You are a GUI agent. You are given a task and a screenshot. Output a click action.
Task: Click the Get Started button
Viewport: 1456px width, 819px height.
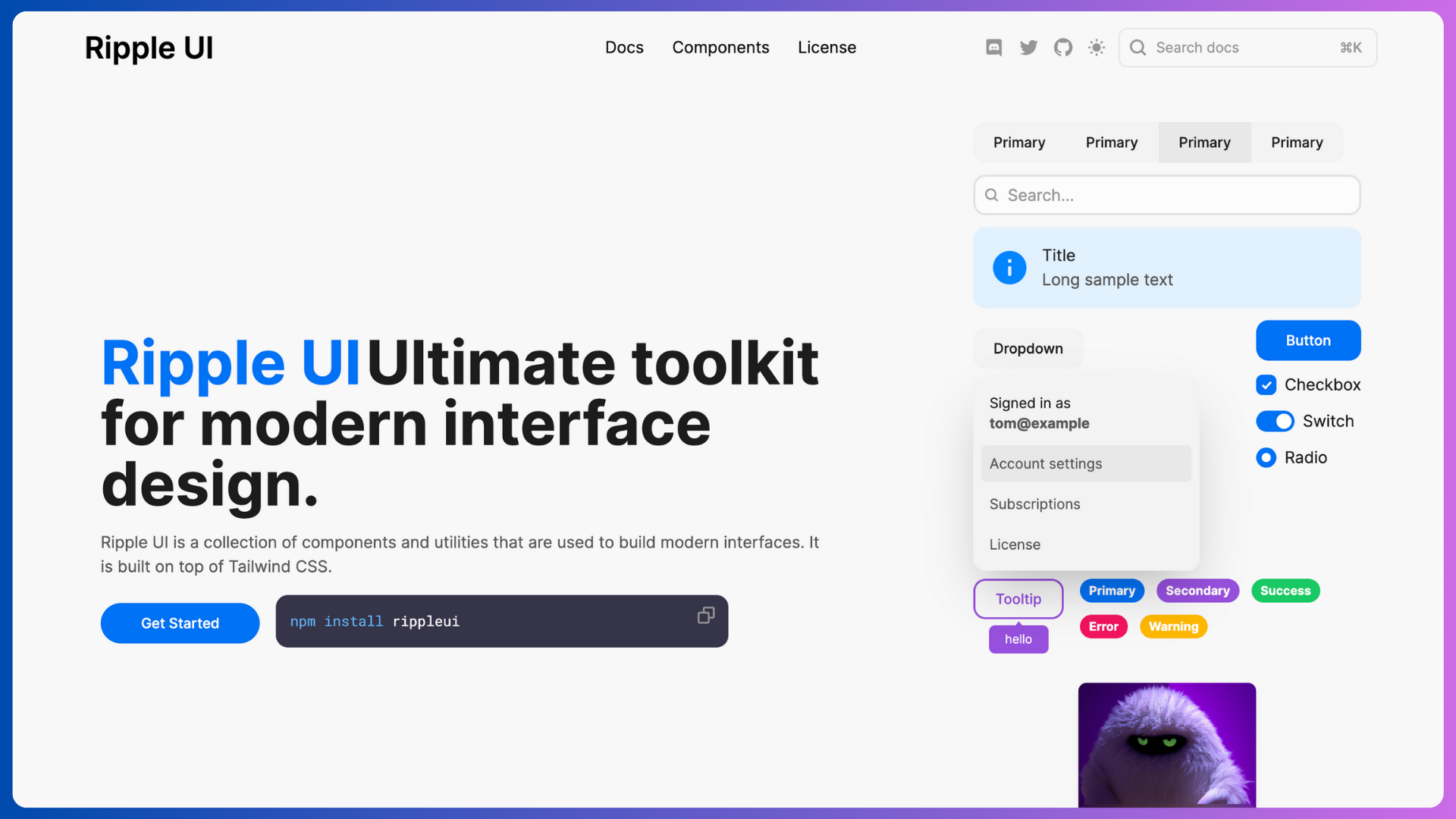pos(180,623)
